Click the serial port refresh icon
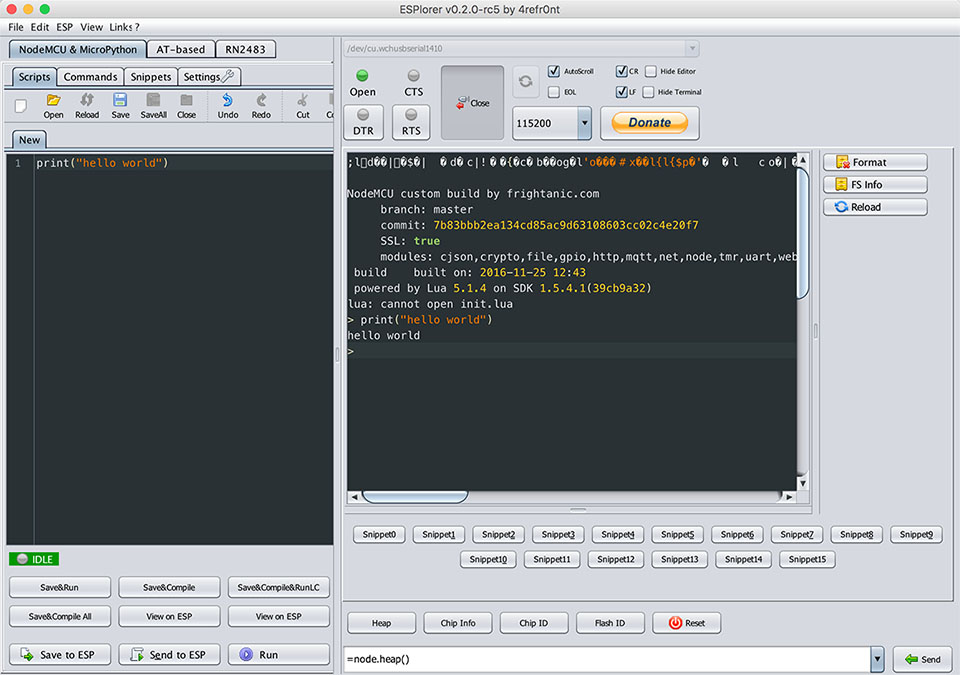The image size is (960, 675). (x=526, y=80)
